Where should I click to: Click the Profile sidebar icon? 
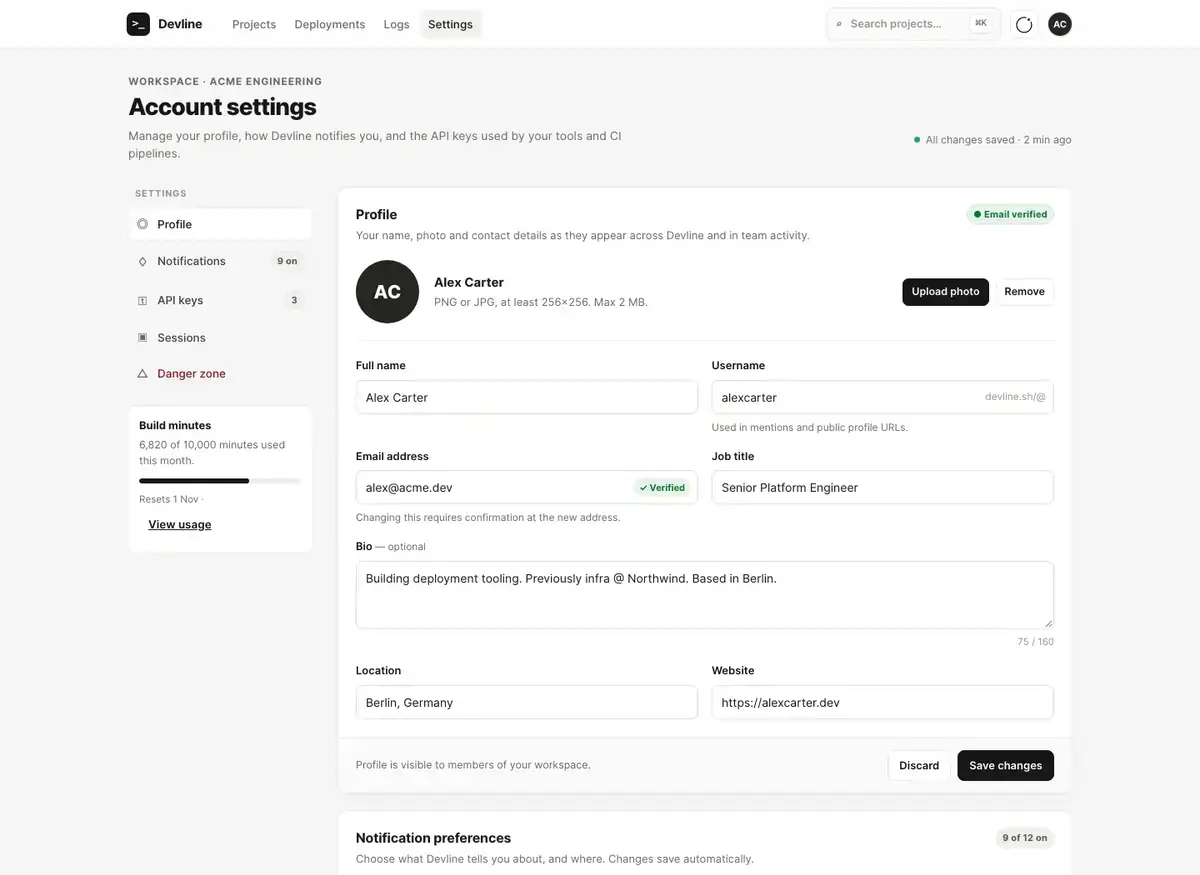coord(142,224)
